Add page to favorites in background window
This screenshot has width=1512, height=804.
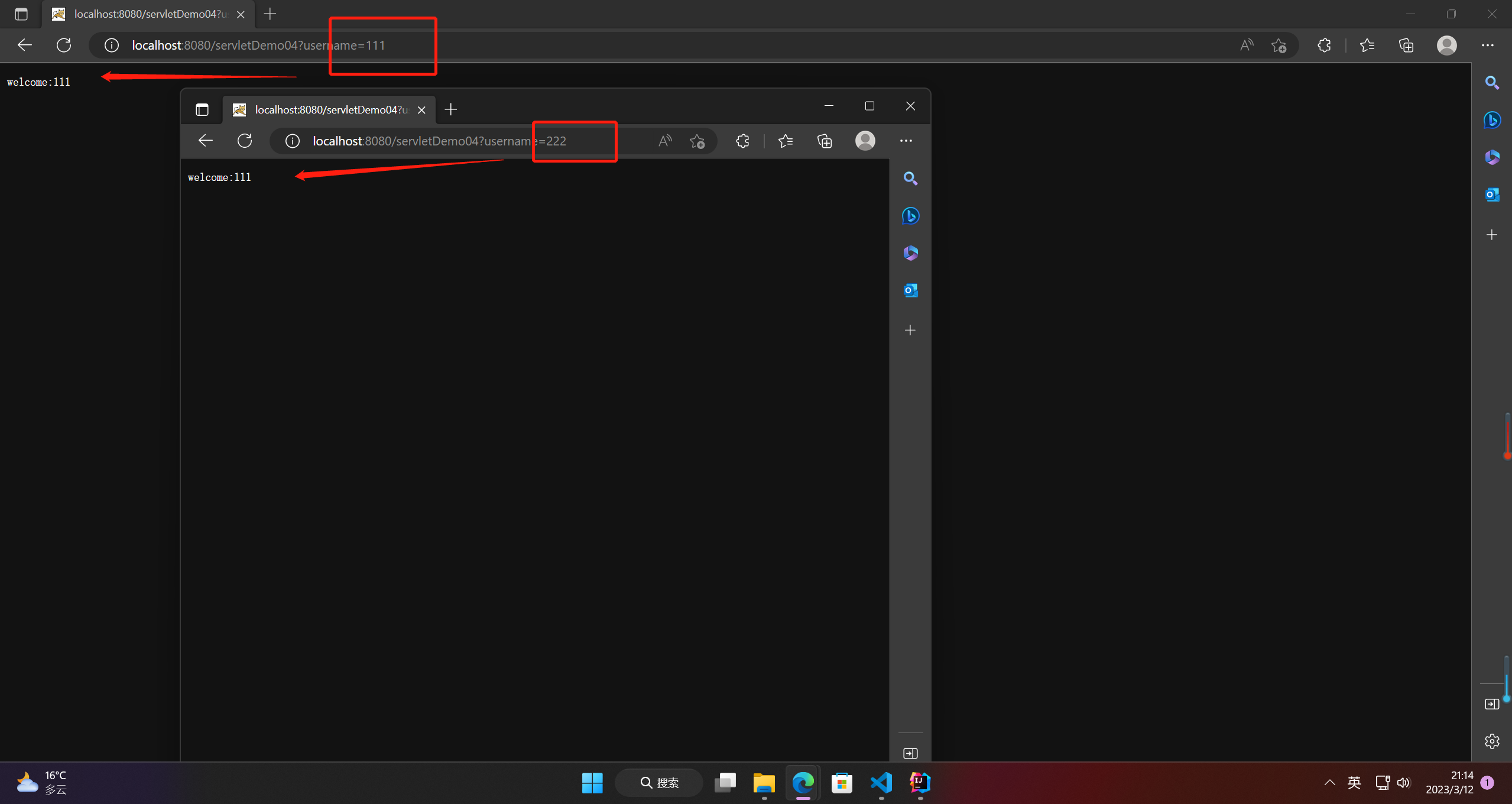point(1279,45)
